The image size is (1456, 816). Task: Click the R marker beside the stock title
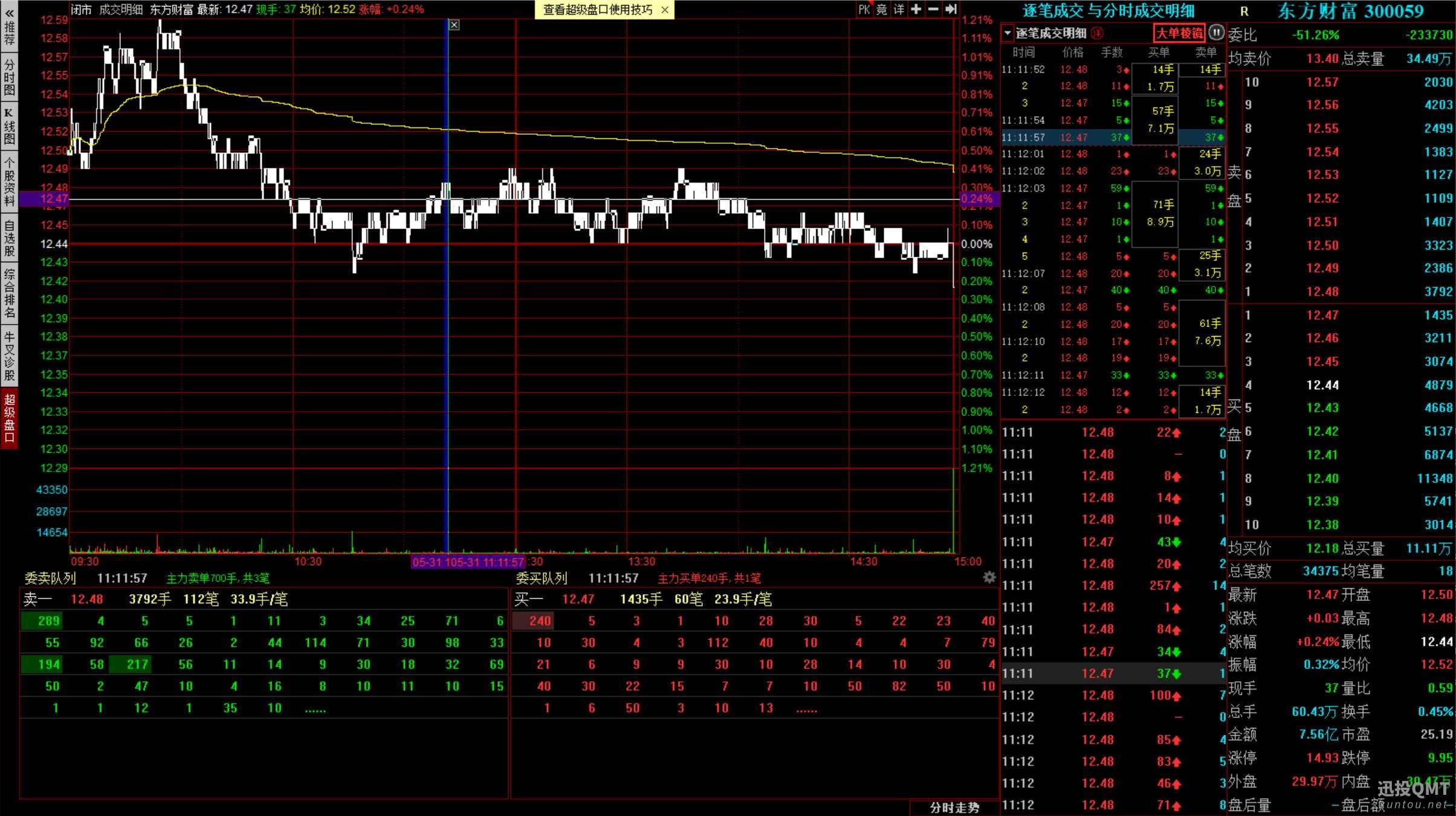tap(1244, 11)
